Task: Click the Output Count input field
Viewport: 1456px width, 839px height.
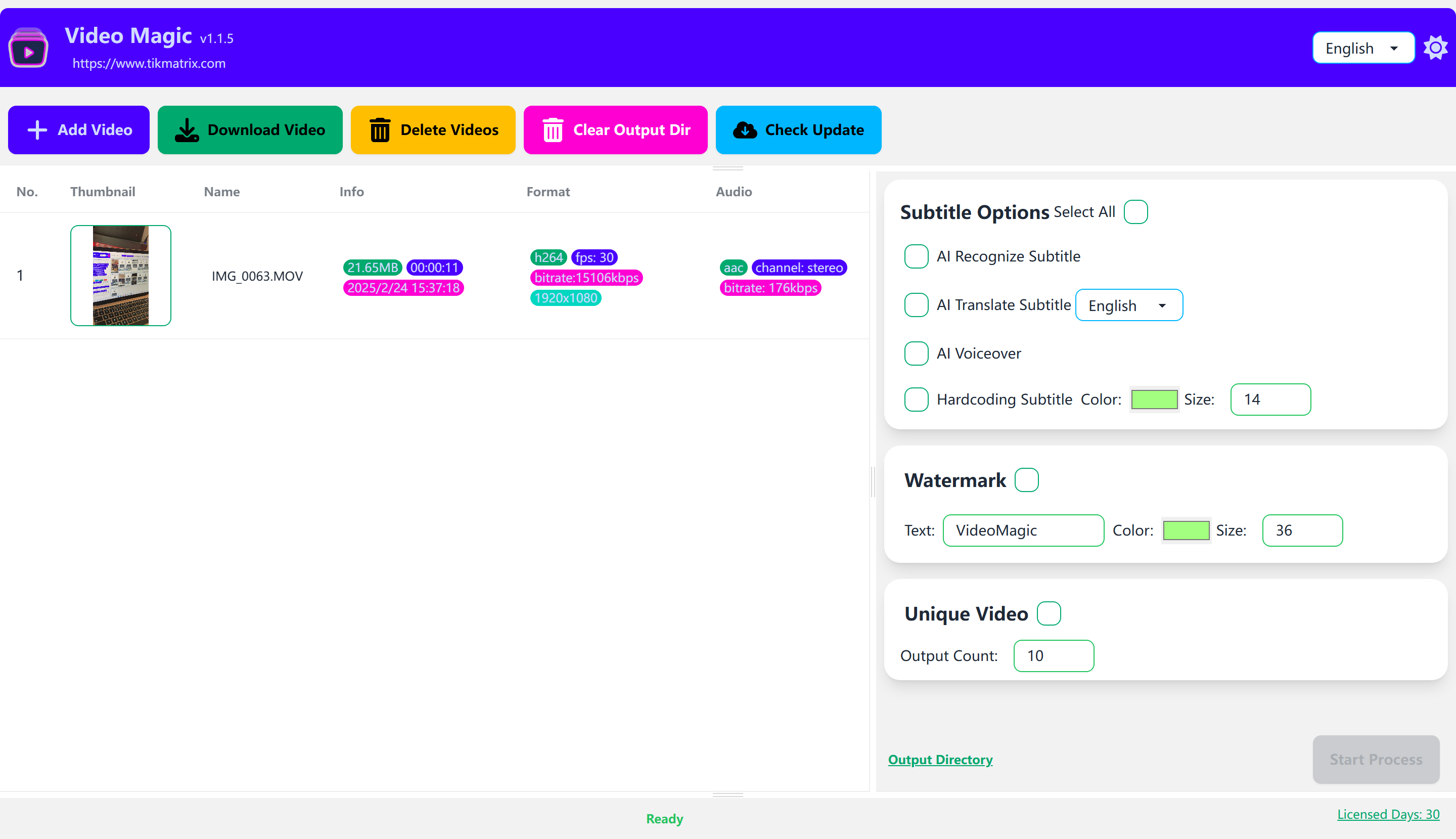Action: click(x=1053, y=655)
